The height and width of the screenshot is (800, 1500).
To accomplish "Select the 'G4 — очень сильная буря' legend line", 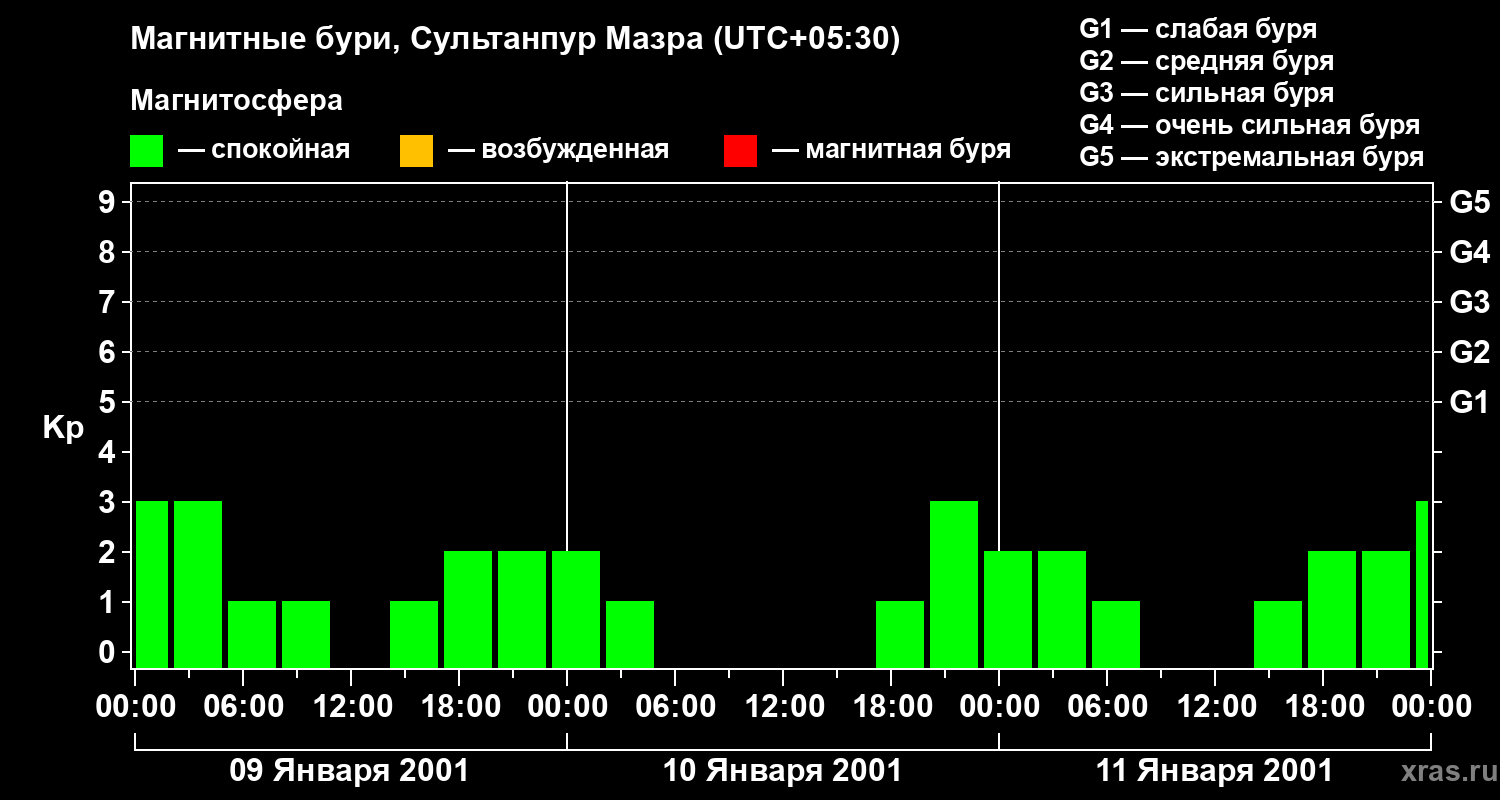I will tap(1249, 125).
